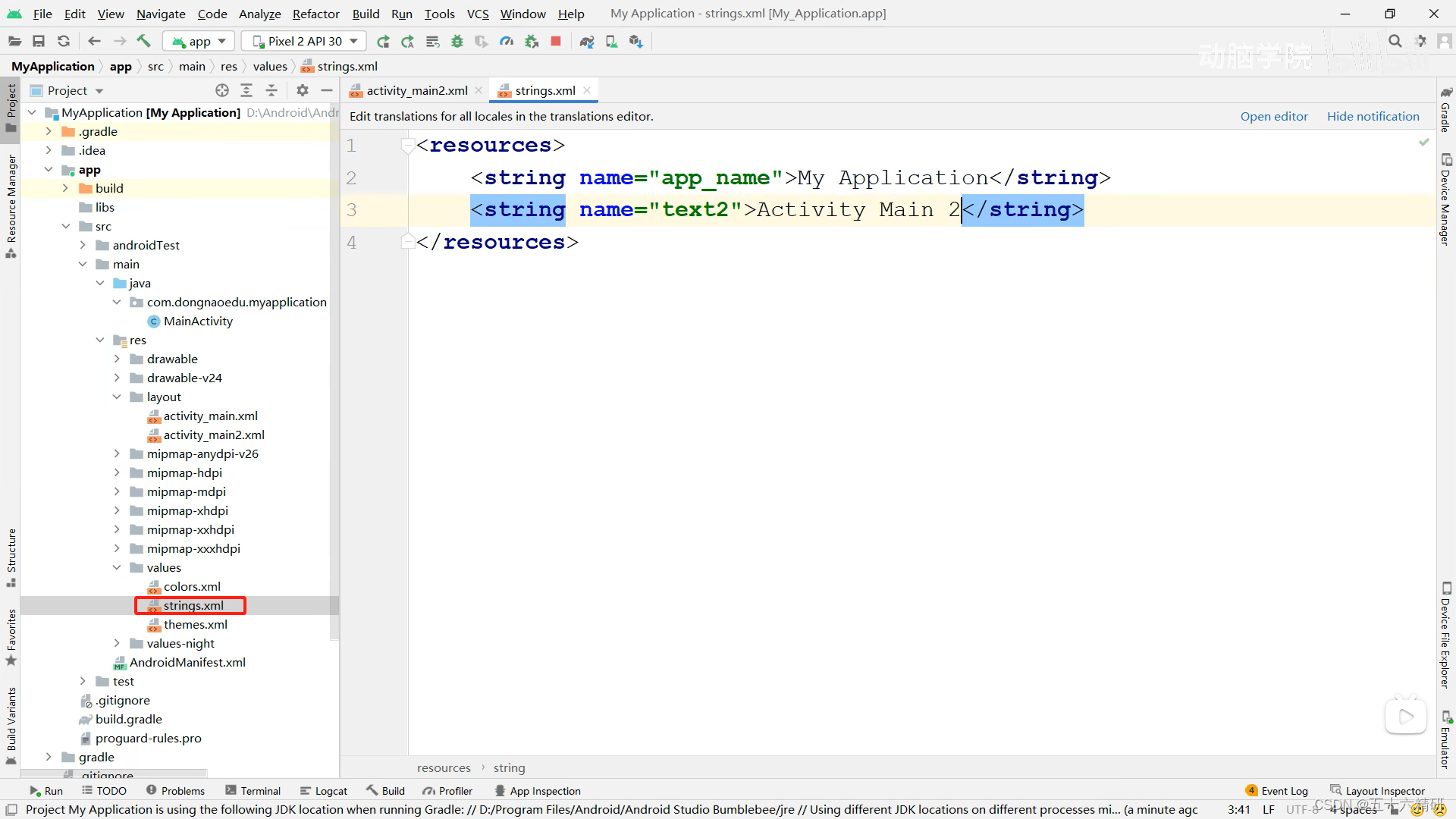Click the Make Project hammer icon

143,41
